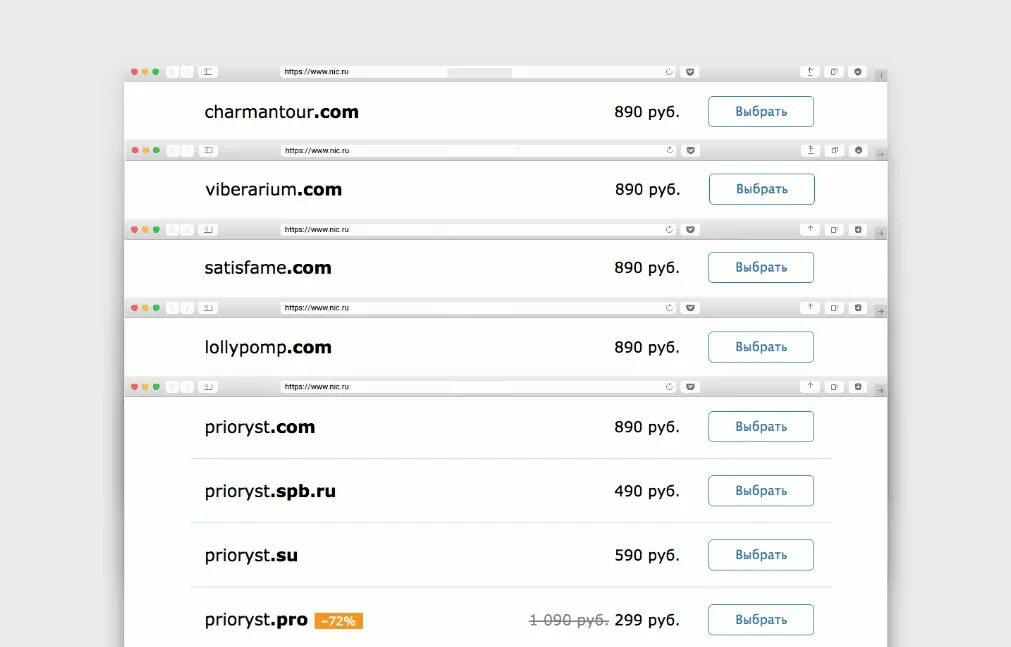1011x647 pixels.
Task: Show the sidebar in the viberarium.com window
Action: click(208, 150)
